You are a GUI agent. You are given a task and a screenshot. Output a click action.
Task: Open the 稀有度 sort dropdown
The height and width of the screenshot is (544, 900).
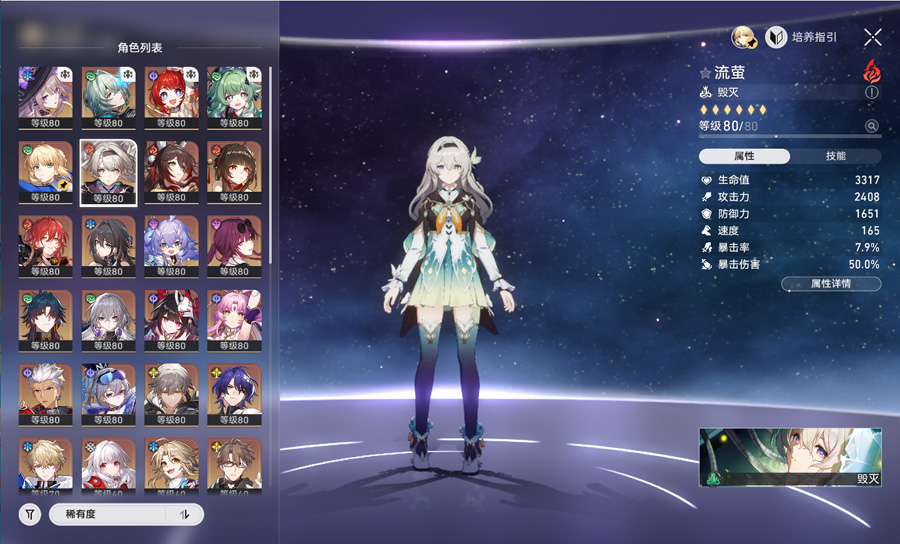(x=109, y=514)
